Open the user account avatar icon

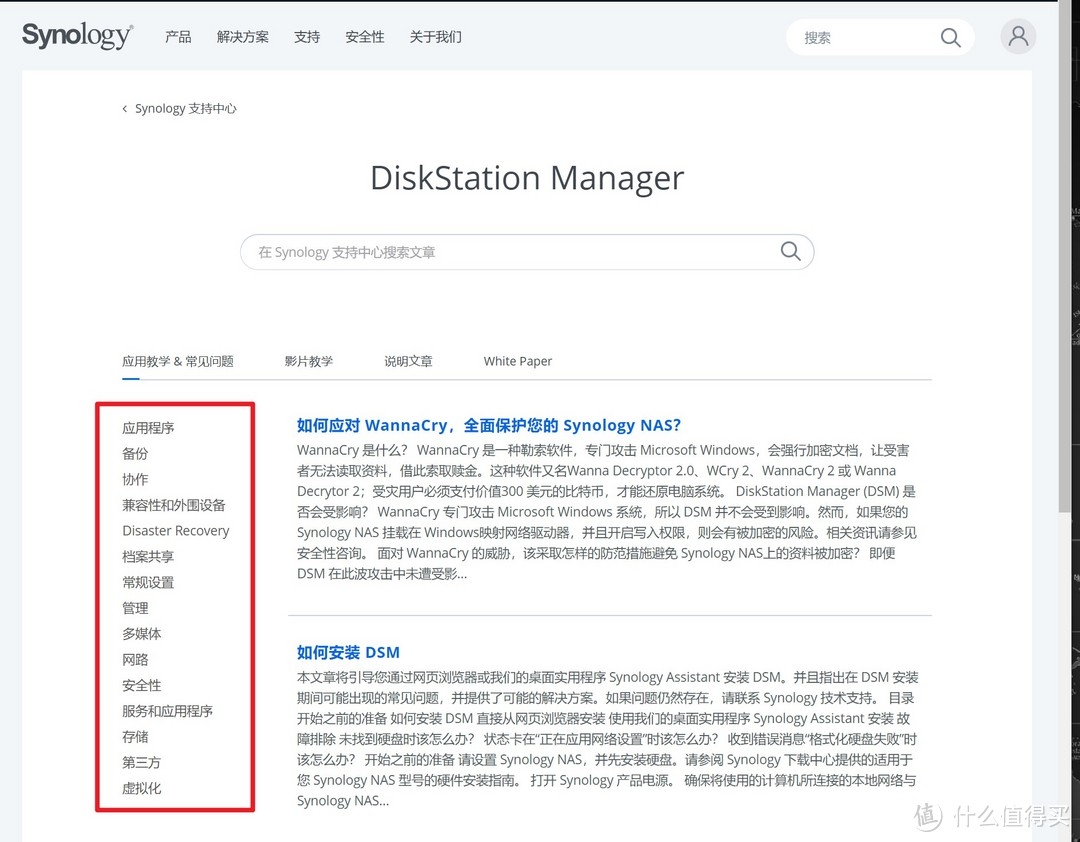pyautogui.click(x=1018, y=37)
